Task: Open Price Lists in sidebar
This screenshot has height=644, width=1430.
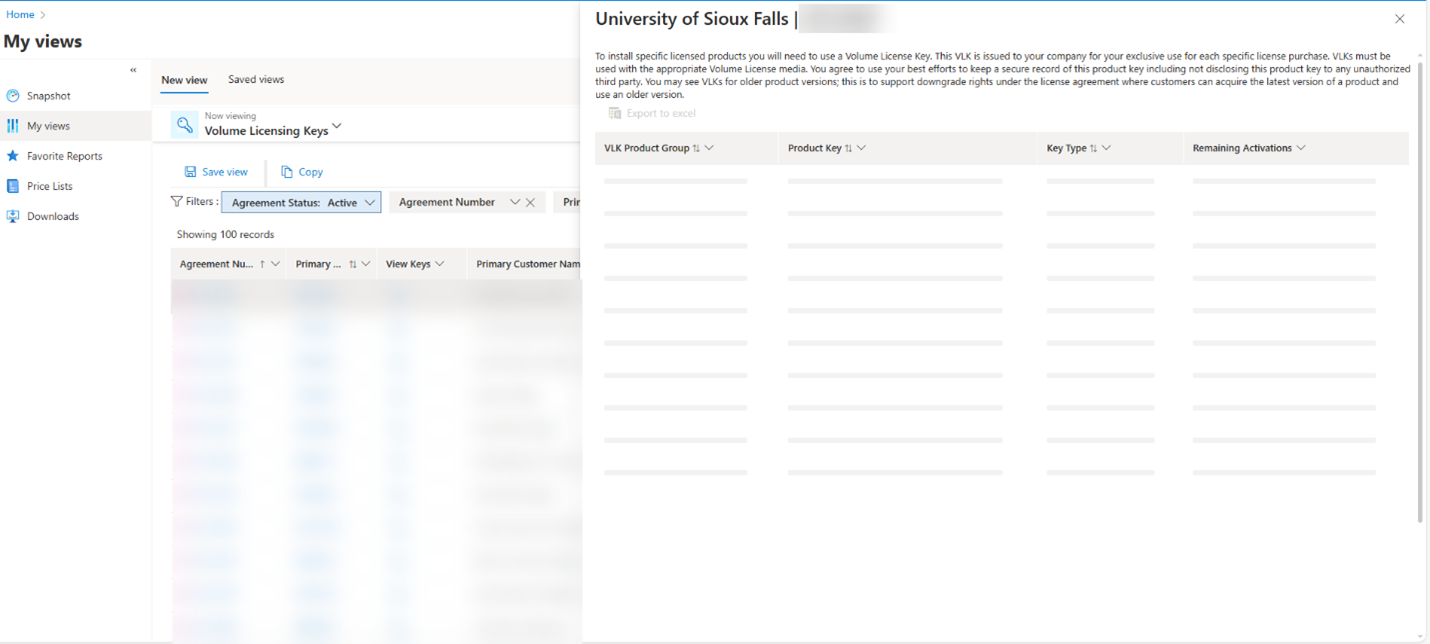Action: click(x=49, y=186)
